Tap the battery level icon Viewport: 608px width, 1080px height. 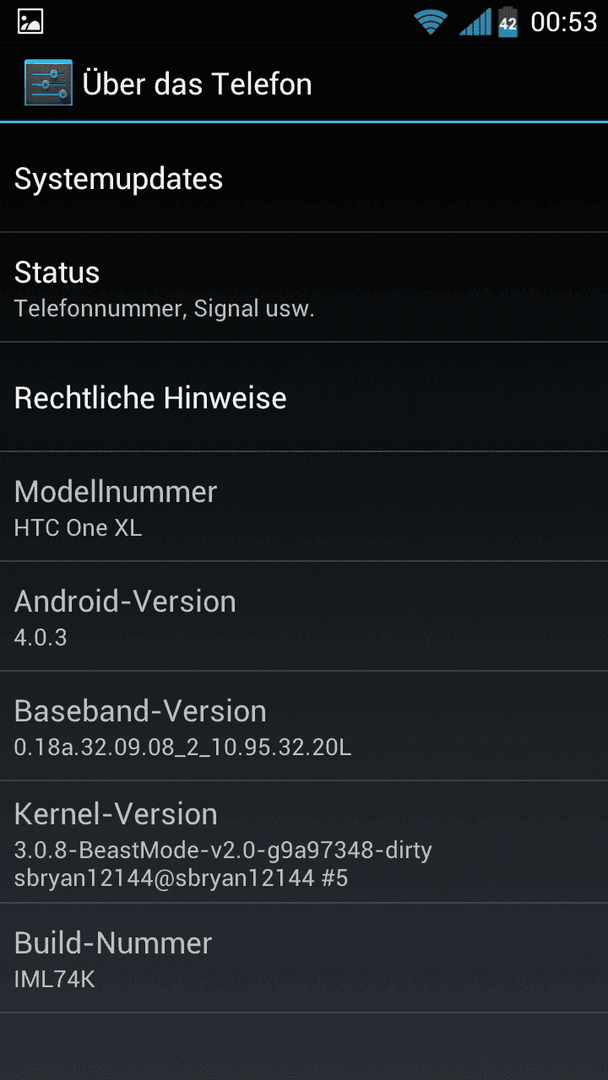(x=508, y=21)
